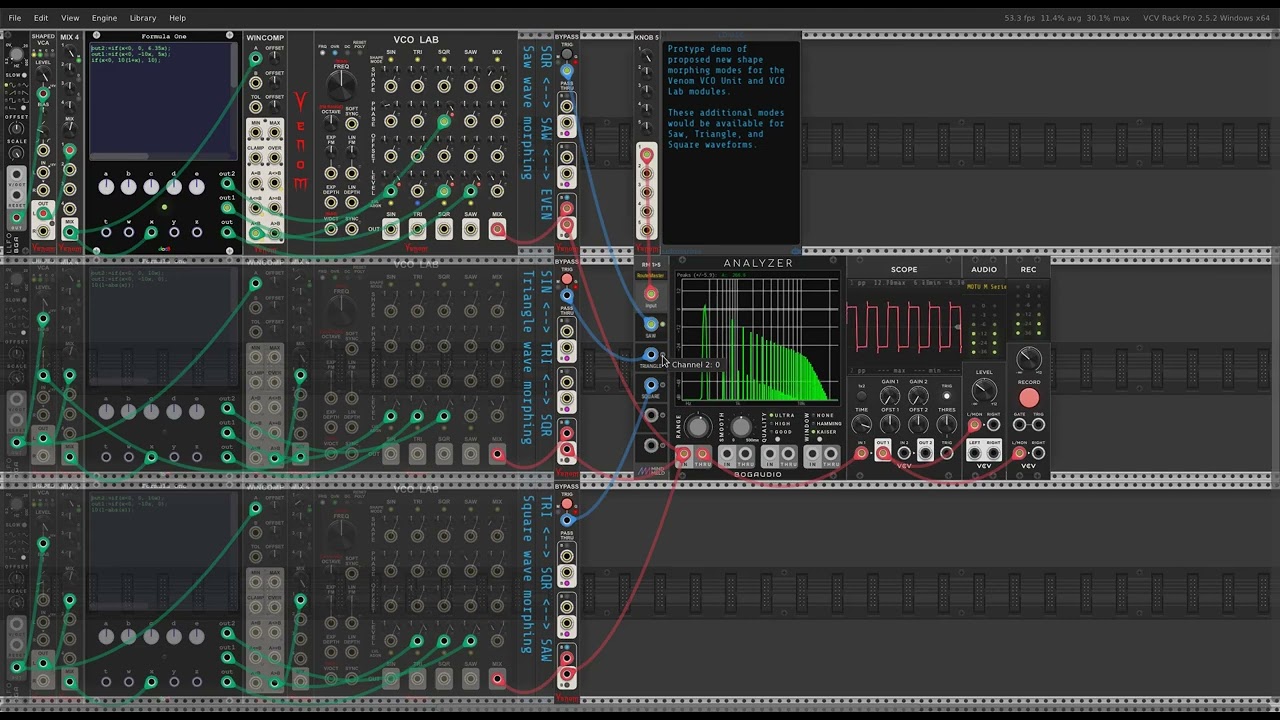Image resolution: width=1280 pixels, height=720 pixels.
Task: Click top Formula One knob a
Action: [x=106, y=187]
